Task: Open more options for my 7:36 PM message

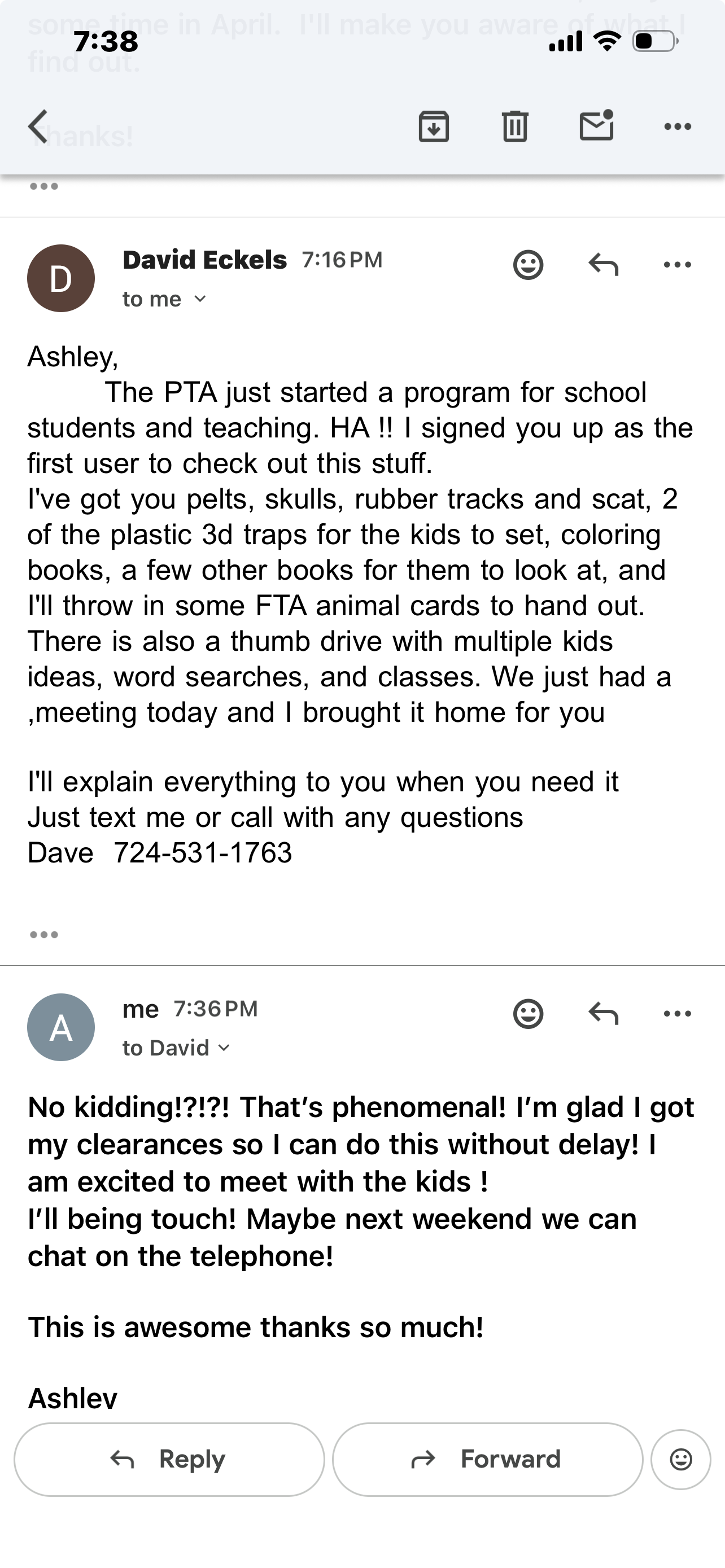Action: tap(678, 1014)
